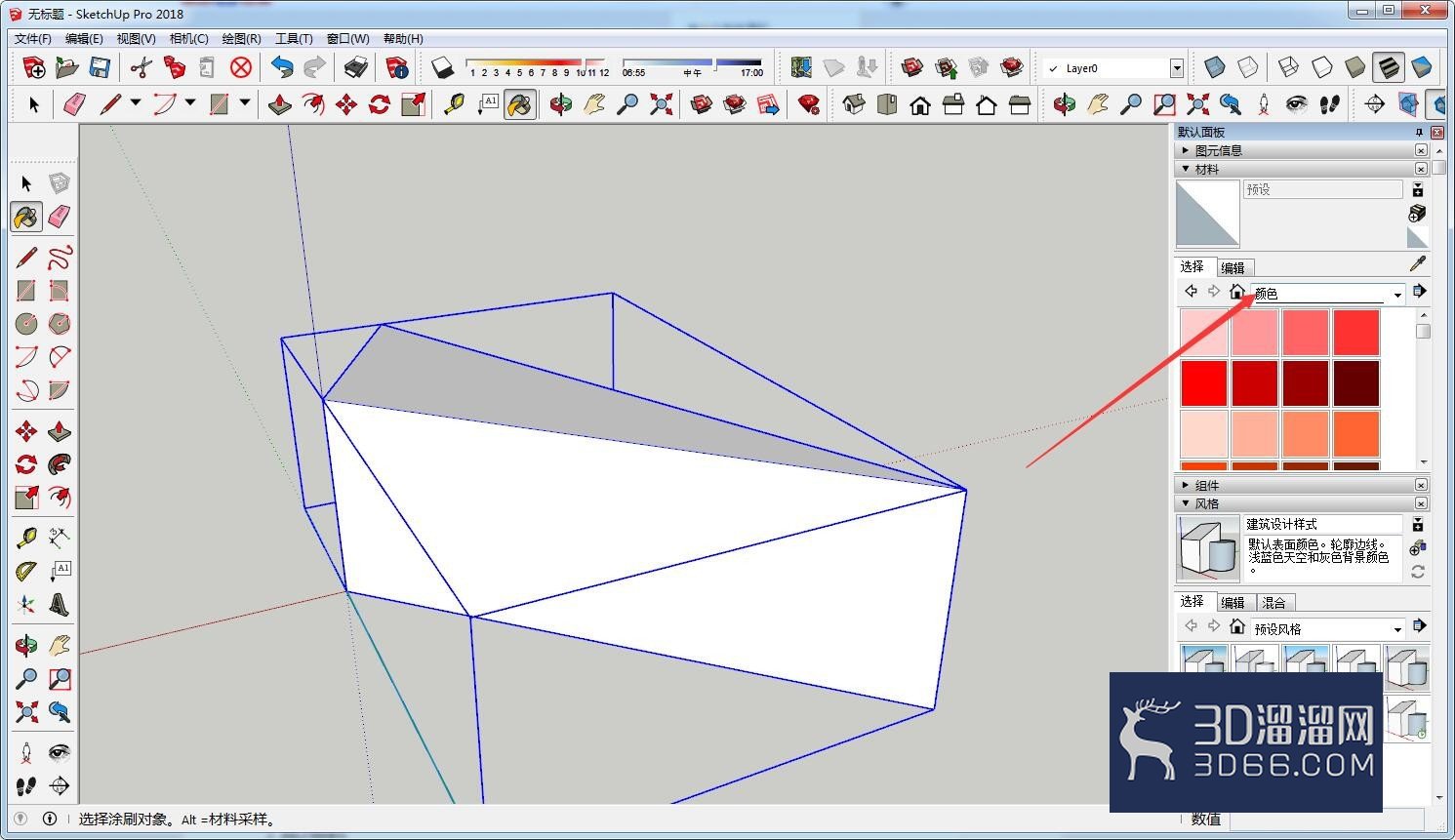Select the Follow Me tool in left toolbar
The width and height of the screenshot is (1455, 840).
pos(60,464)
